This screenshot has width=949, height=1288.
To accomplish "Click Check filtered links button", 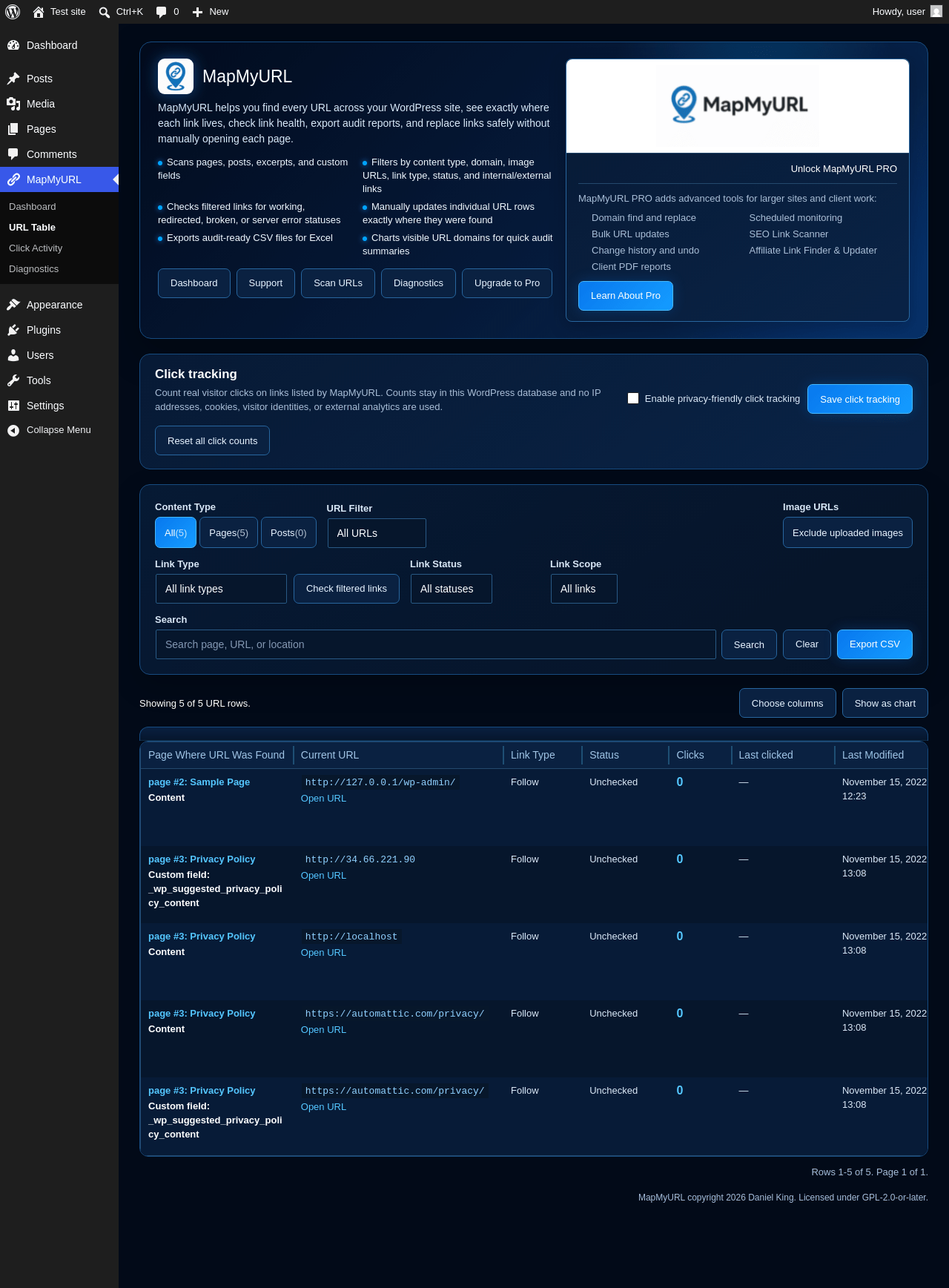I will click(x=346, y=589).
